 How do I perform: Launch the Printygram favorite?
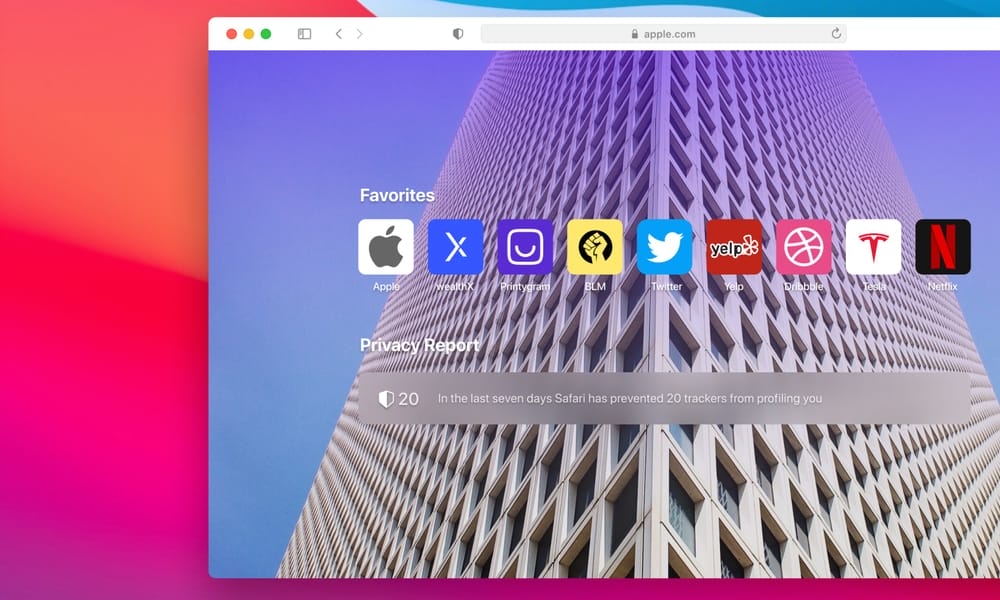pos(525,246)
